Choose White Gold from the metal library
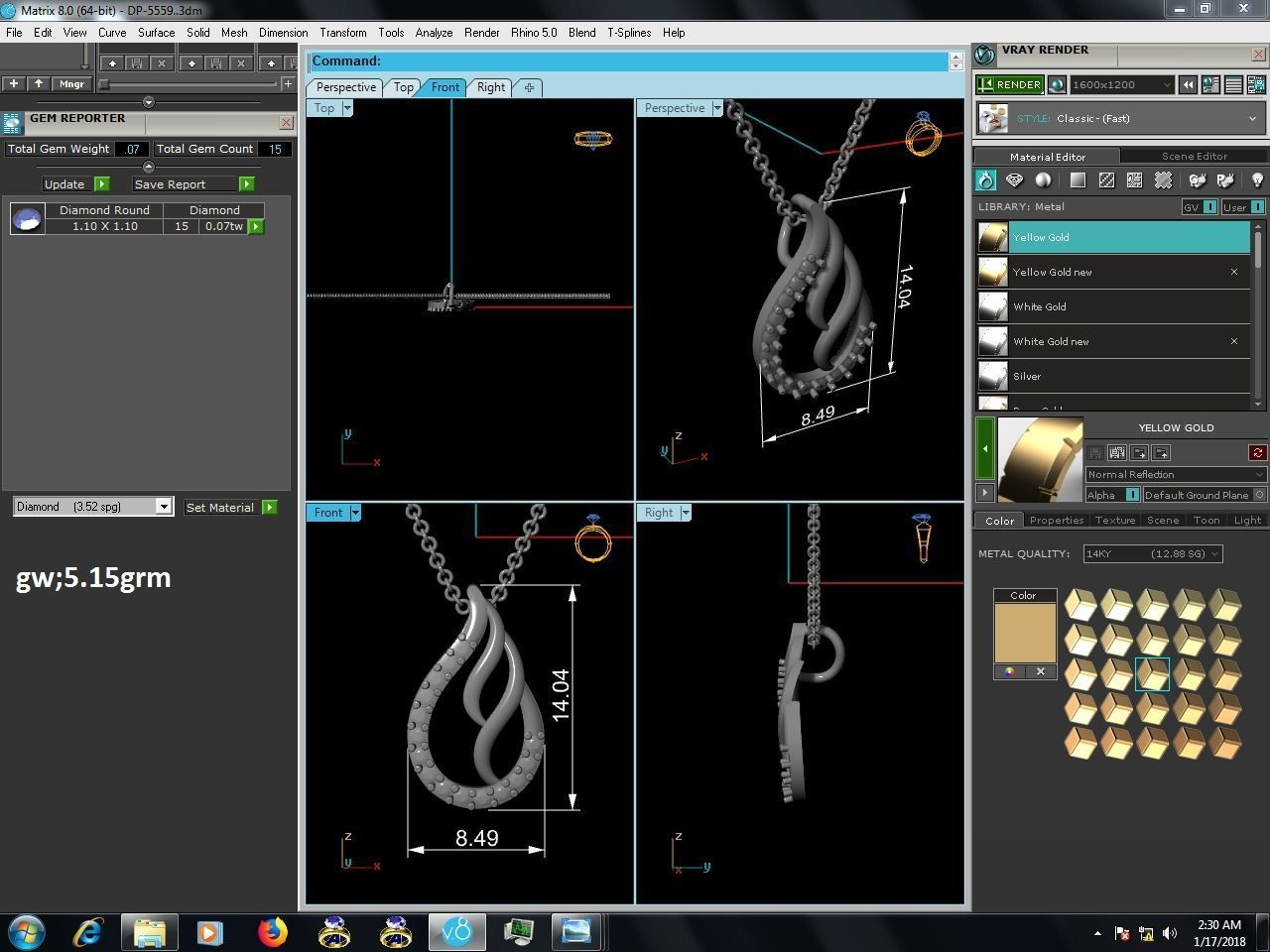Image resolution: width=1270 pixels, height=952 pixels. click(x=1113, y=306)
